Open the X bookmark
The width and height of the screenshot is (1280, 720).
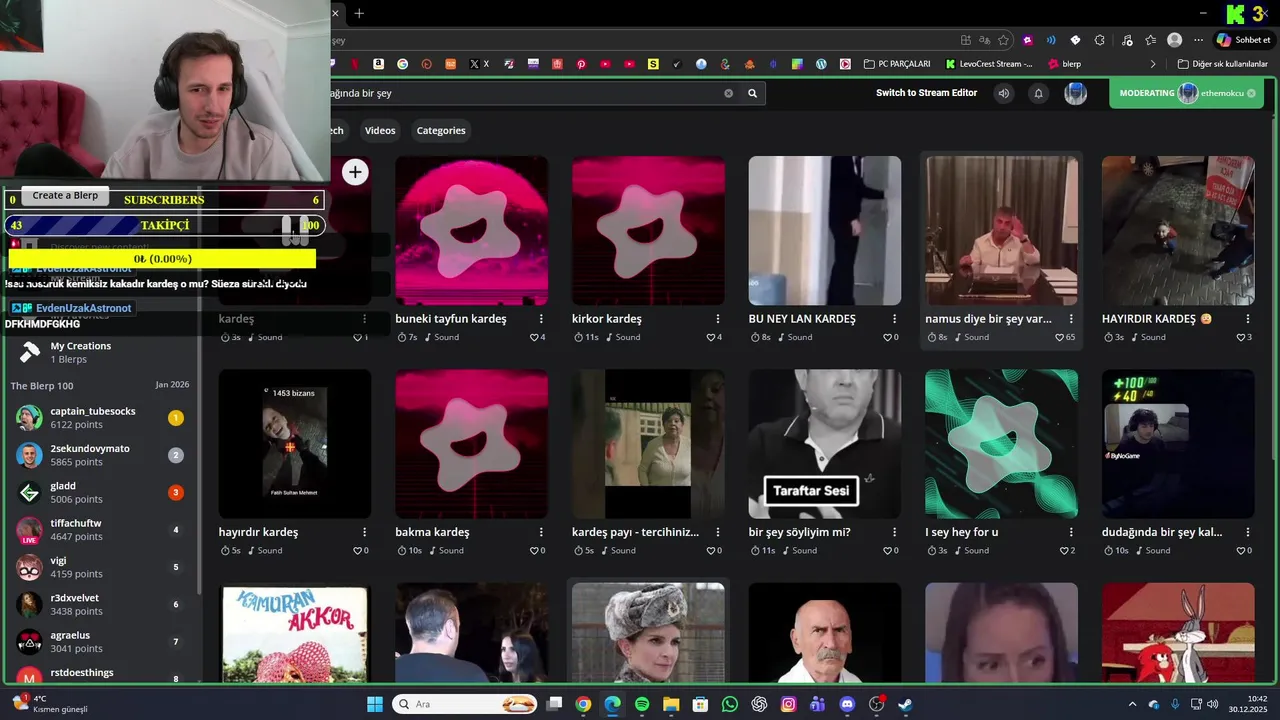click(x=479, y=64)
